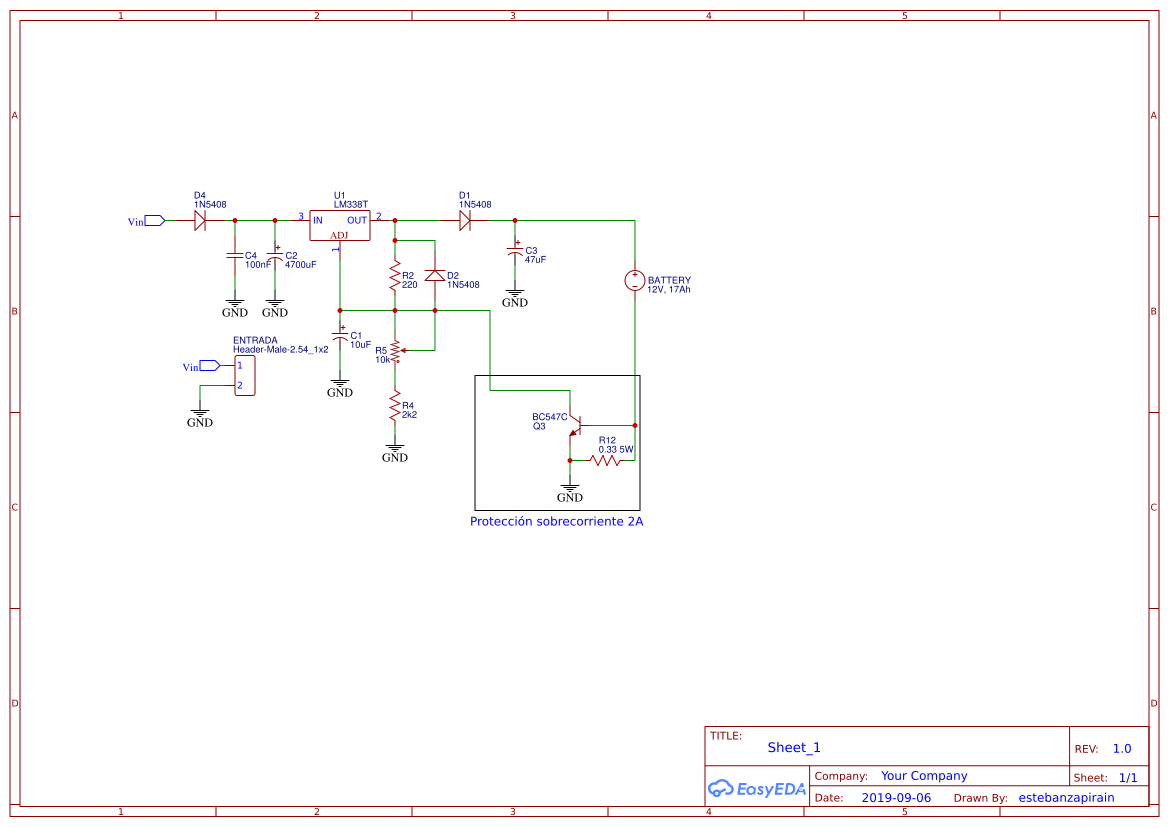The width and height of the screenshot is (1169, 827).
Task: Select the Date 2019-09-06 text
Action: click(896, 797)
